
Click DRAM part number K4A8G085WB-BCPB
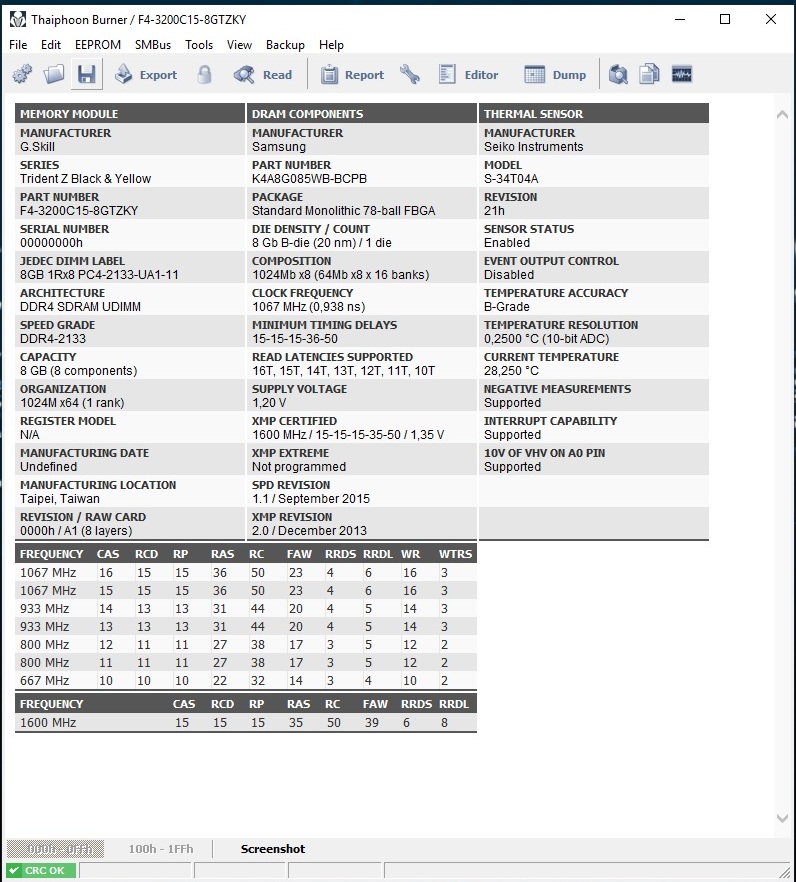[309, 179]
